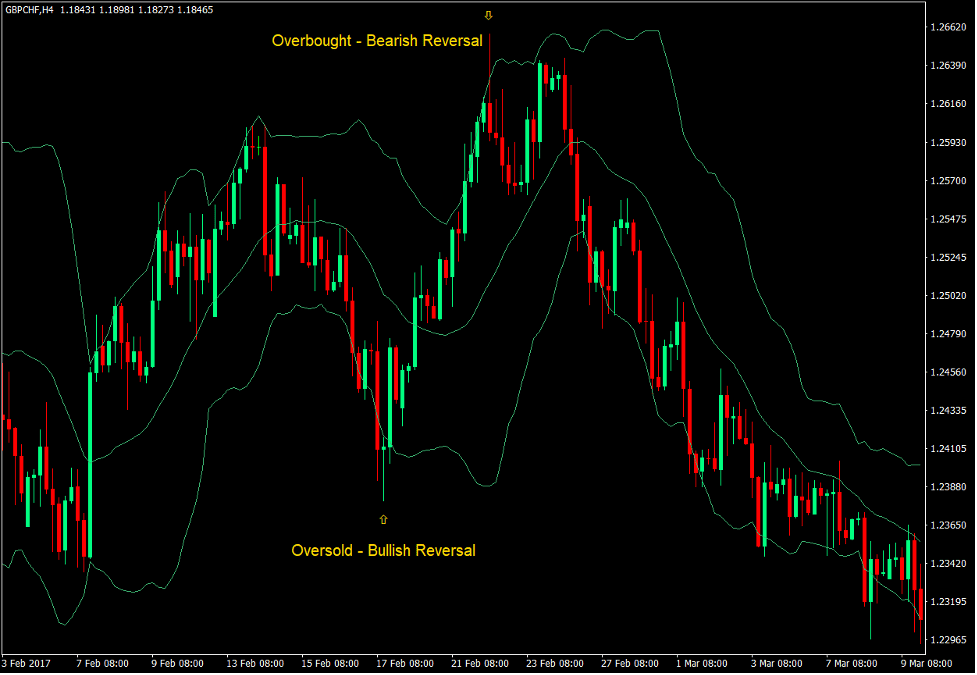Click the orange down arrow above Bearish Reversal
This screenshot has width=977, height=675.
(488, 16)
